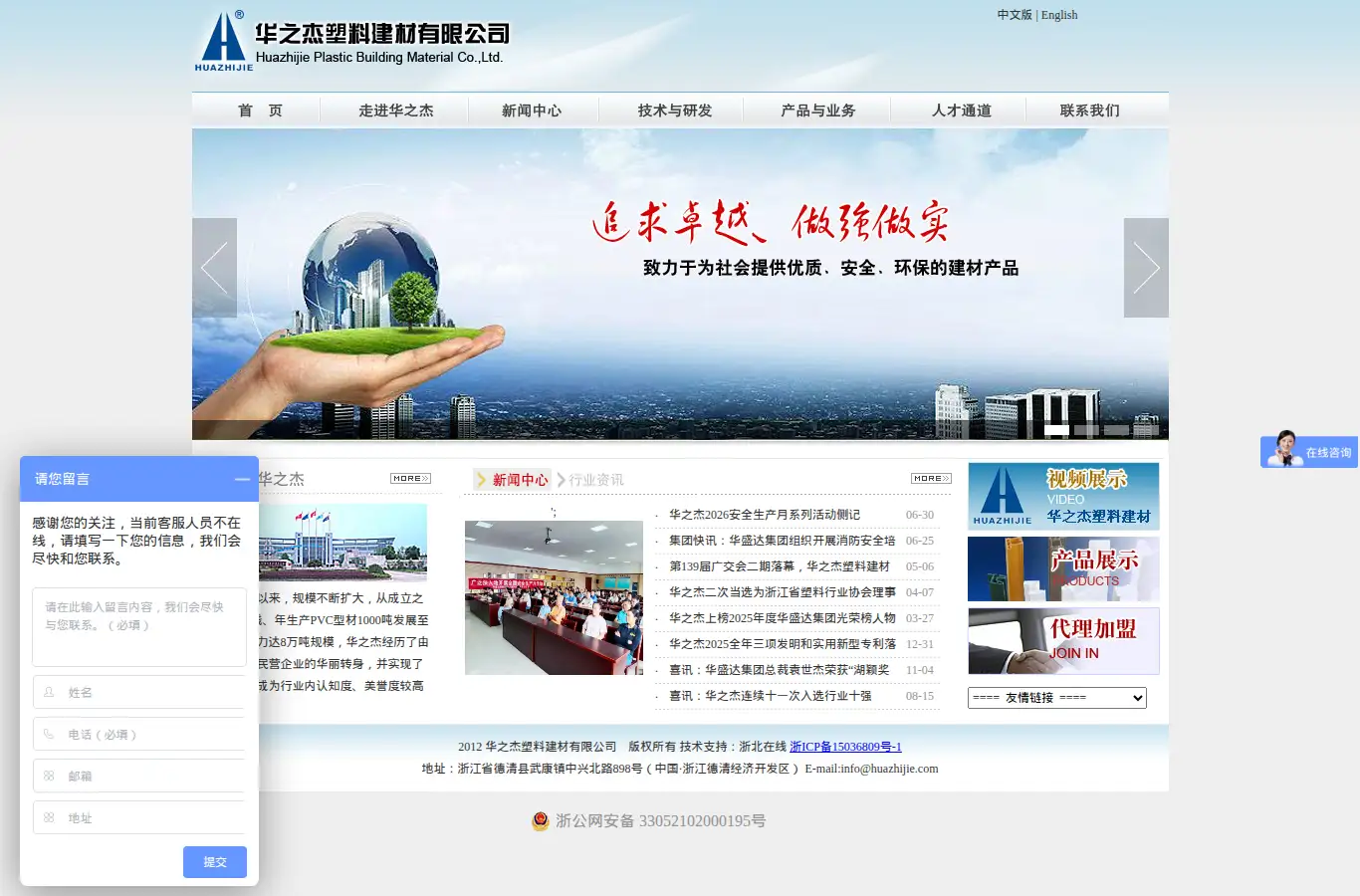This screenshot has width=1360, height=896.
Task: Open the 走进华之杰 menu
Action: 395,111
